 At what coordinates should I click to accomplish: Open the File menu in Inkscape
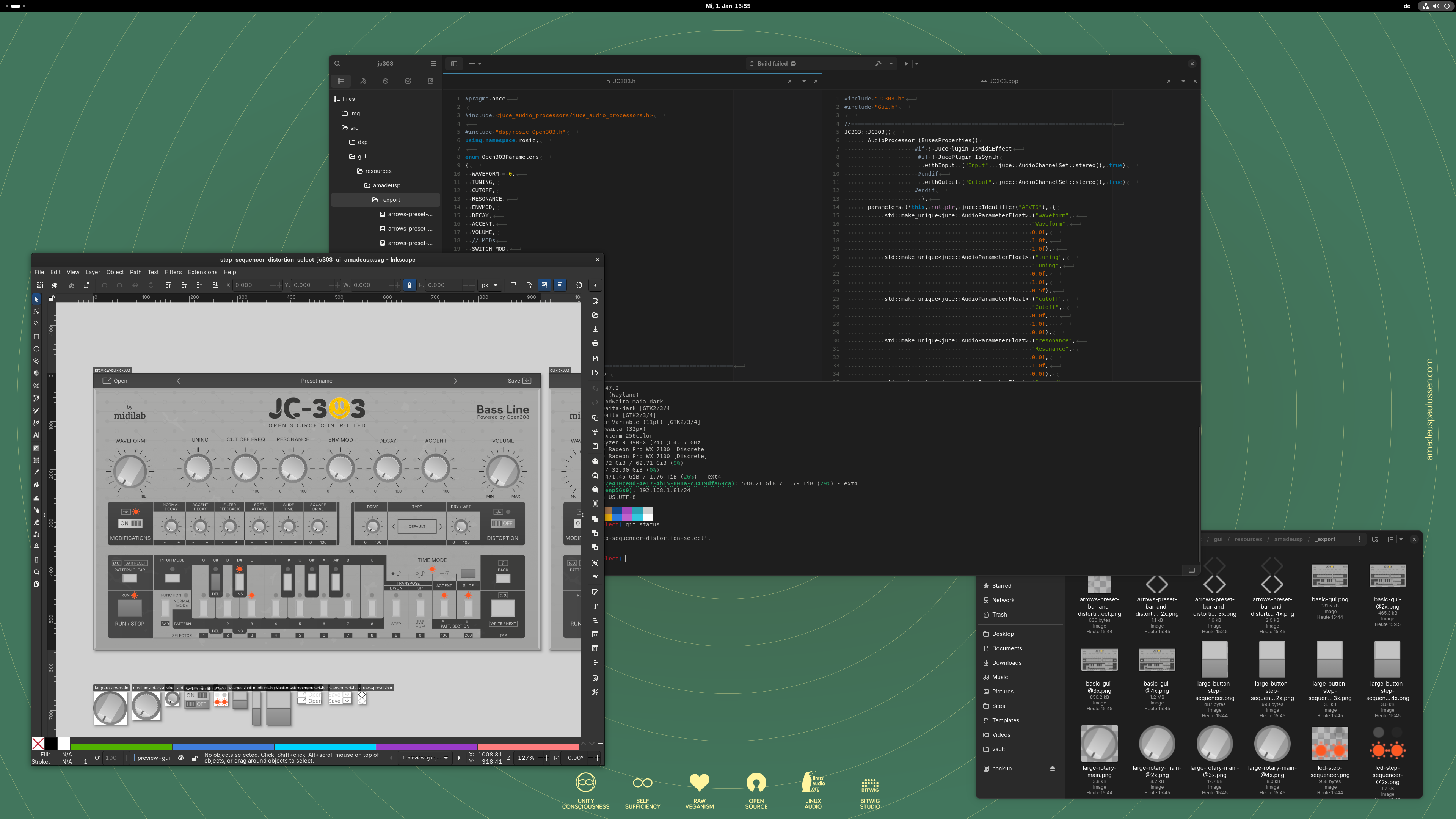(39, 272)
